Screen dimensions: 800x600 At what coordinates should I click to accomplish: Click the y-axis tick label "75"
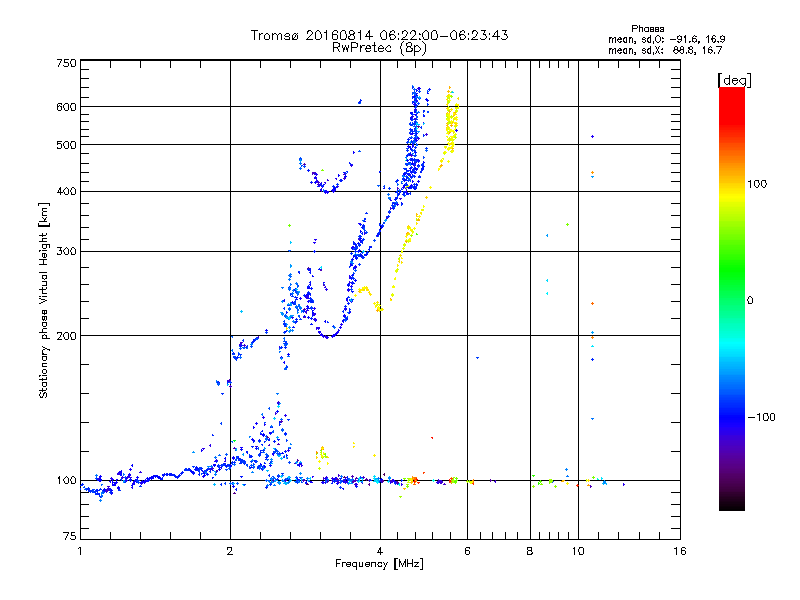point(70,536)
